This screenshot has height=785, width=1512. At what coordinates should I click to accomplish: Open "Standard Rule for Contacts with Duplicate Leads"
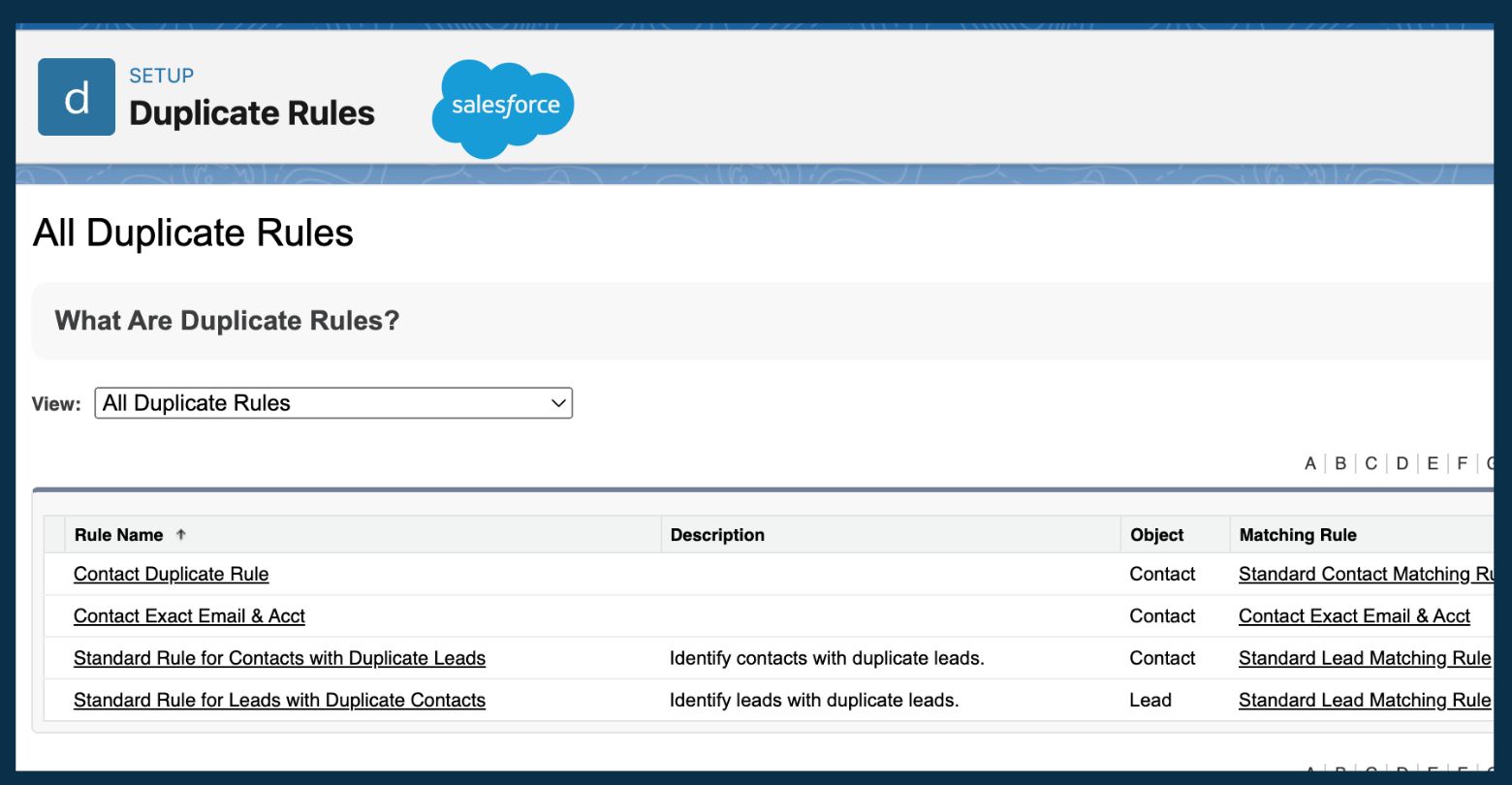point(279,658)
